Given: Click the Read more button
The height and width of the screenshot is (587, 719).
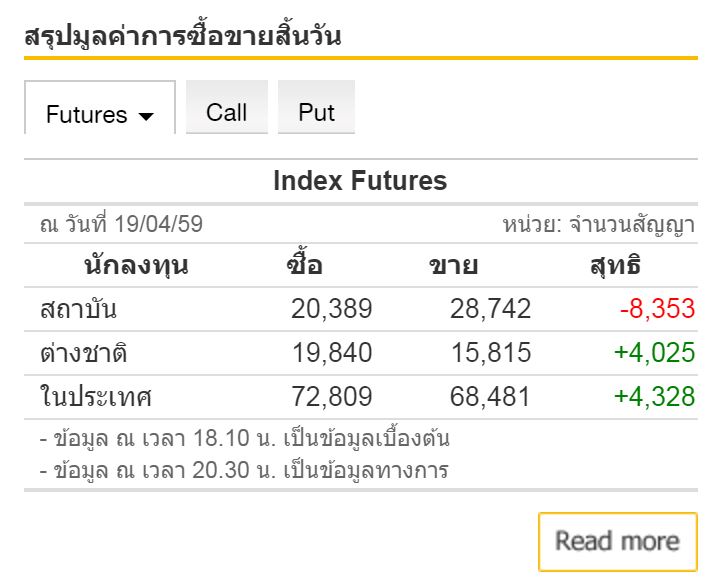Looking at the screenshot, I should tap(617, 542).
